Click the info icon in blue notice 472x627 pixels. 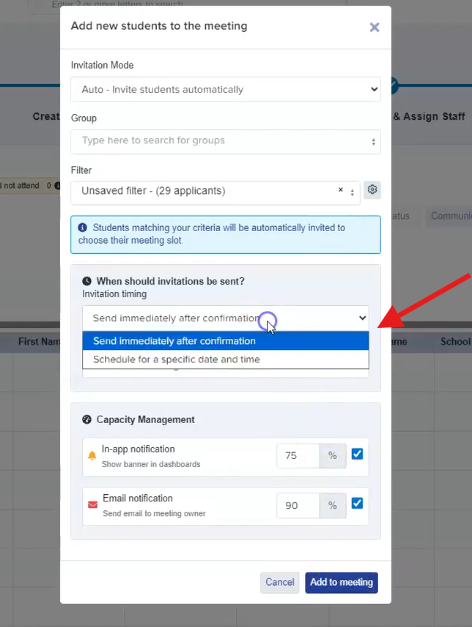pos(83,228)
